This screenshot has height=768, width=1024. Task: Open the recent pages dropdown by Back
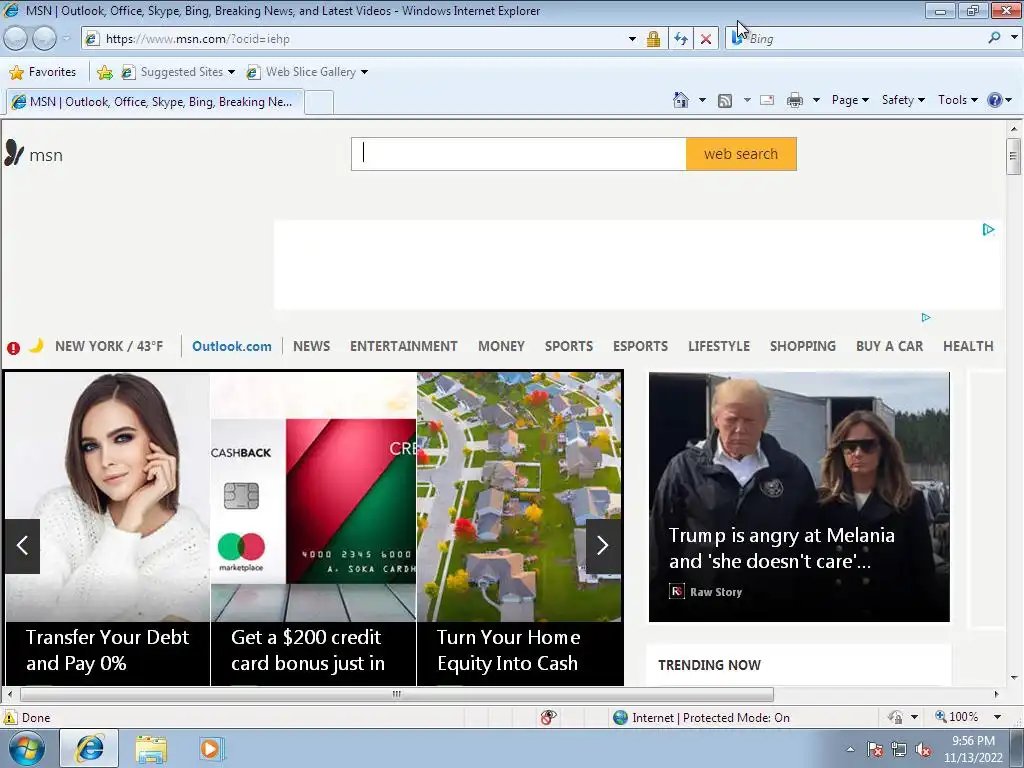[x=66, y=39]
